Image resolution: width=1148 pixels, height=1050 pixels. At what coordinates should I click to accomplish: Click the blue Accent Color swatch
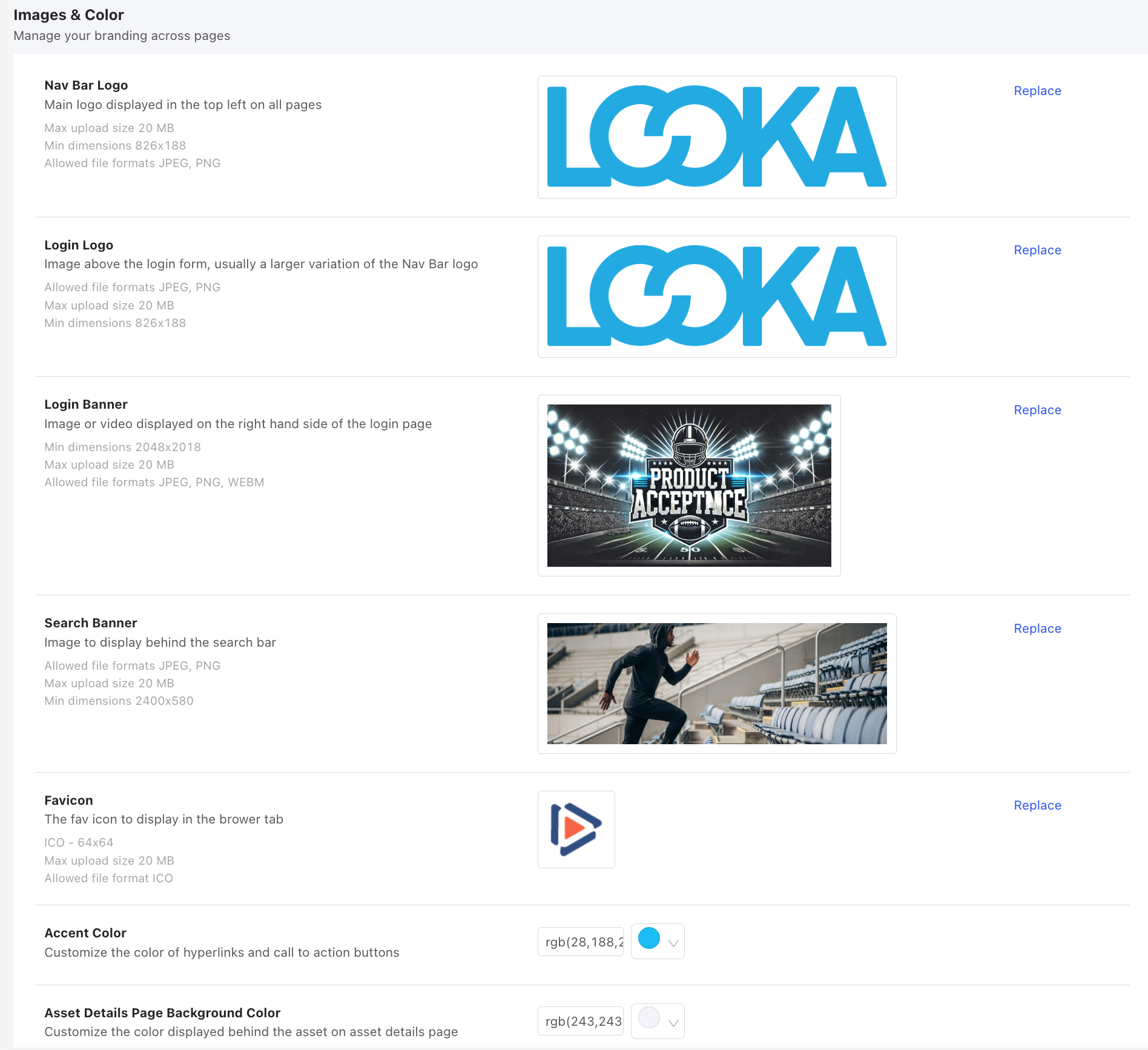[x=649, y=939]
